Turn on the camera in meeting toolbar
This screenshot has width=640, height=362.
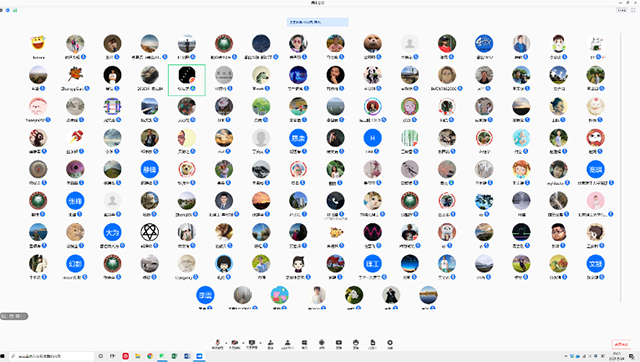point(234,344)
